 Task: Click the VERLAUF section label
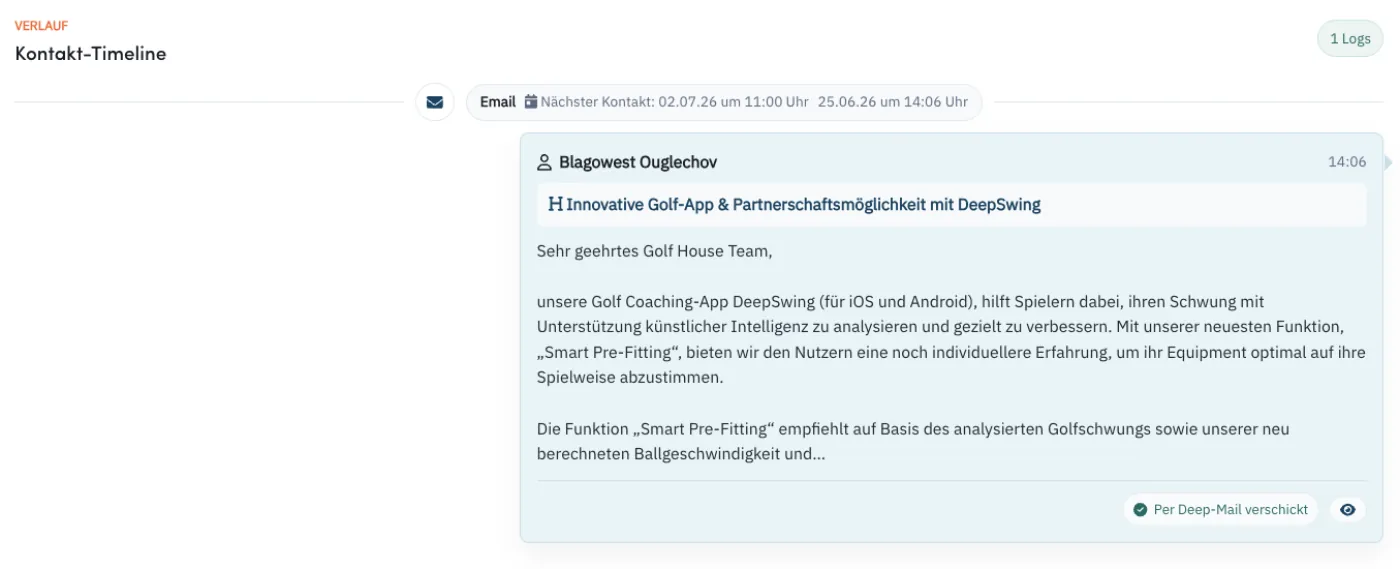41,26
